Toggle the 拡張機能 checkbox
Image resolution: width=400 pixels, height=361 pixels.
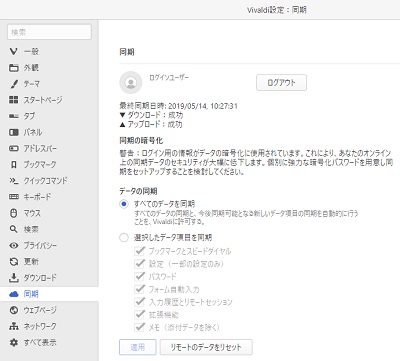point(139,314)
